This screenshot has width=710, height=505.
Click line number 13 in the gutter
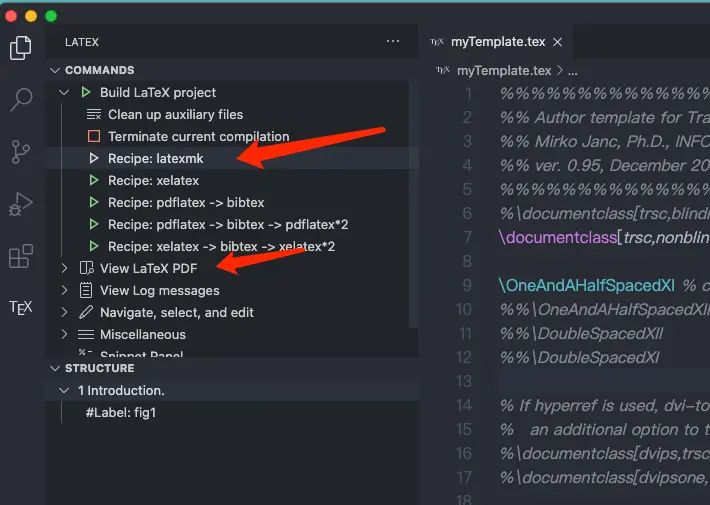tap(464, 381)
